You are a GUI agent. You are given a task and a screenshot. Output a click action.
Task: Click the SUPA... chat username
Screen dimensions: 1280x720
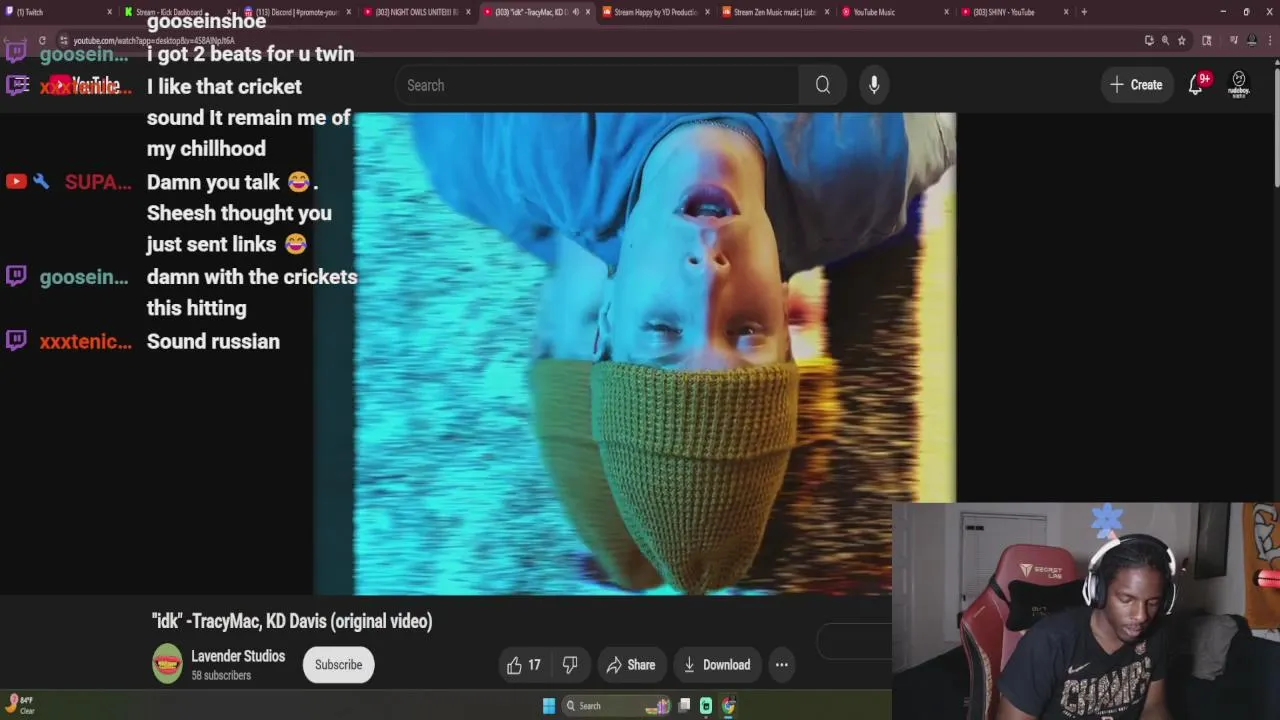click(98, 182)
